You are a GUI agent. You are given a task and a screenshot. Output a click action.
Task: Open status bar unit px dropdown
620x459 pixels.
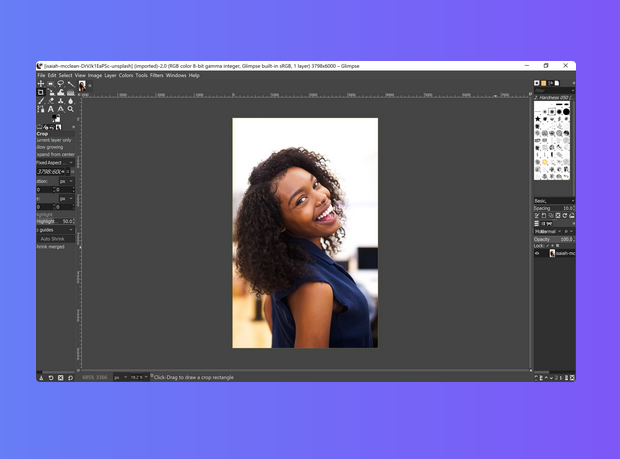[x=121, y=377]
